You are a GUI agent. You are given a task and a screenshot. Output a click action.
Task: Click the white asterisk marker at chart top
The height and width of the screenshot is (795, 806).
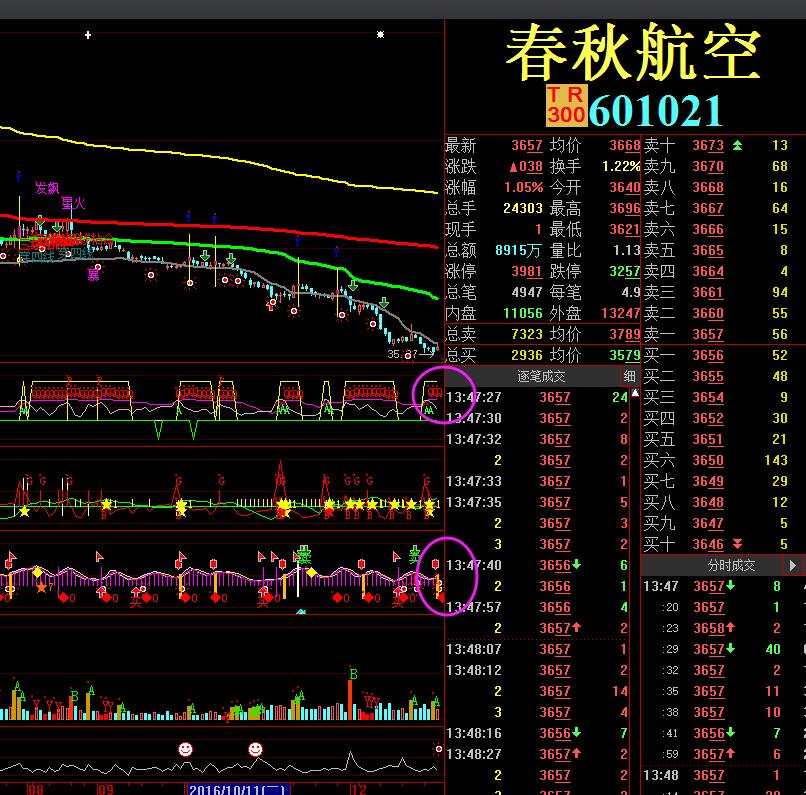tap(380, 34)
